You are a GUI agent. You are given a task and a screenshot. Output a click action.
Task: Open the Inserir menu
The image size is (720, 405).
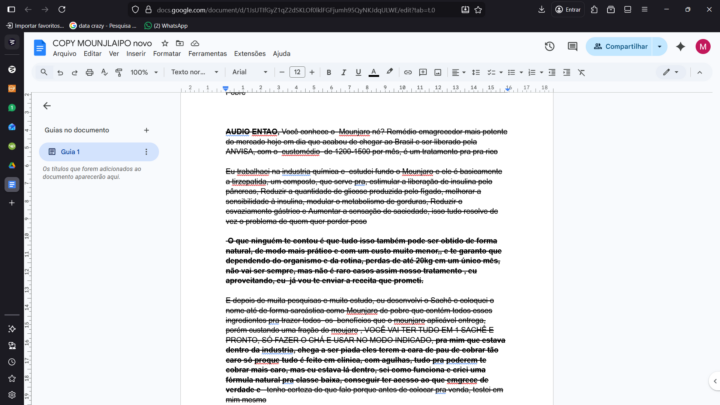[x=136, y=54]
